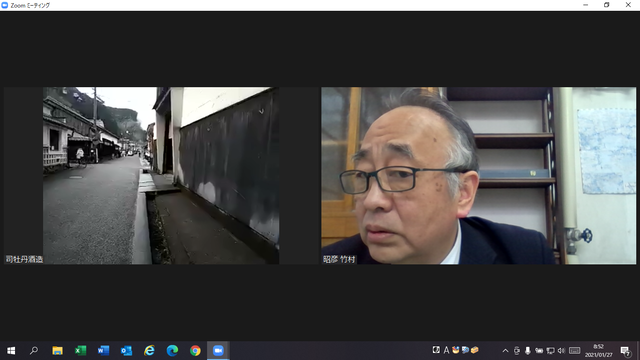Show hidden system tray icons
Viewport: 640px width, 360px height.
[505, 351]
